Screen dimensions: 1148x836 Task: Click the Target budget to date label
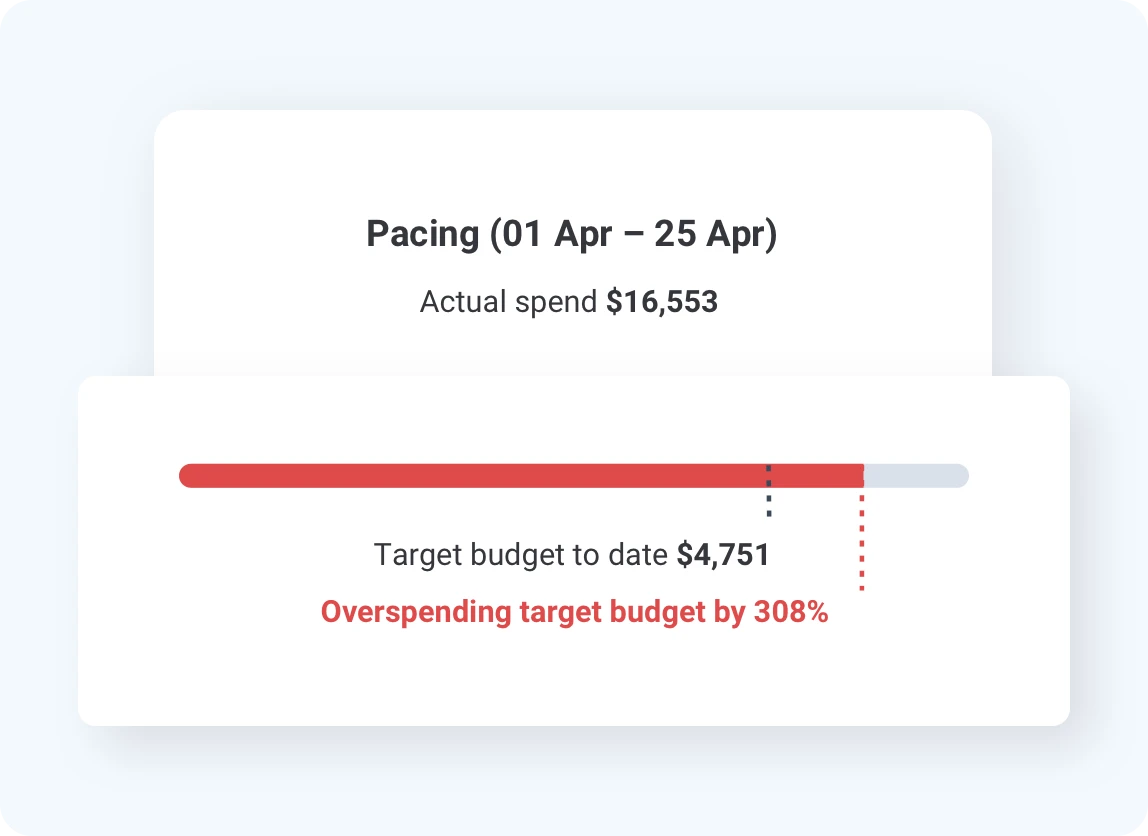pyautogui.click(x=520, y=555)
